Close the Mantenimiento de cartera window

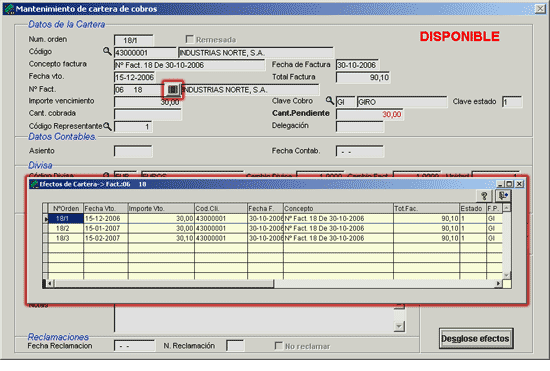pyautogui.click(x=540, y=9)
